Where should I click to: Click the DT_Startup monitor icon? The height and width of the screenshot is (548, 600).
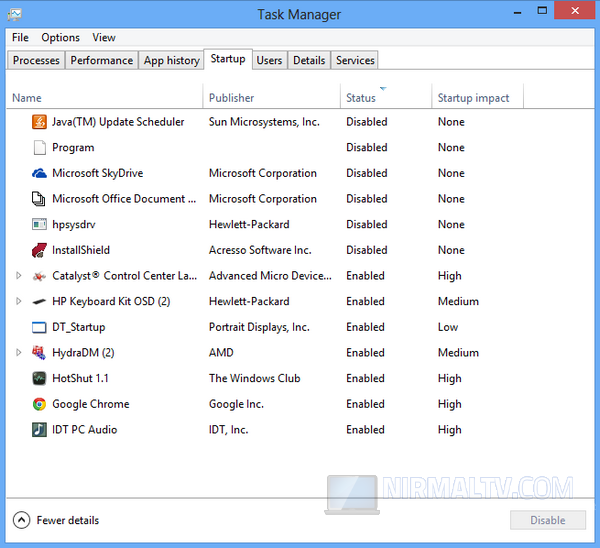(x=39, y=328)
